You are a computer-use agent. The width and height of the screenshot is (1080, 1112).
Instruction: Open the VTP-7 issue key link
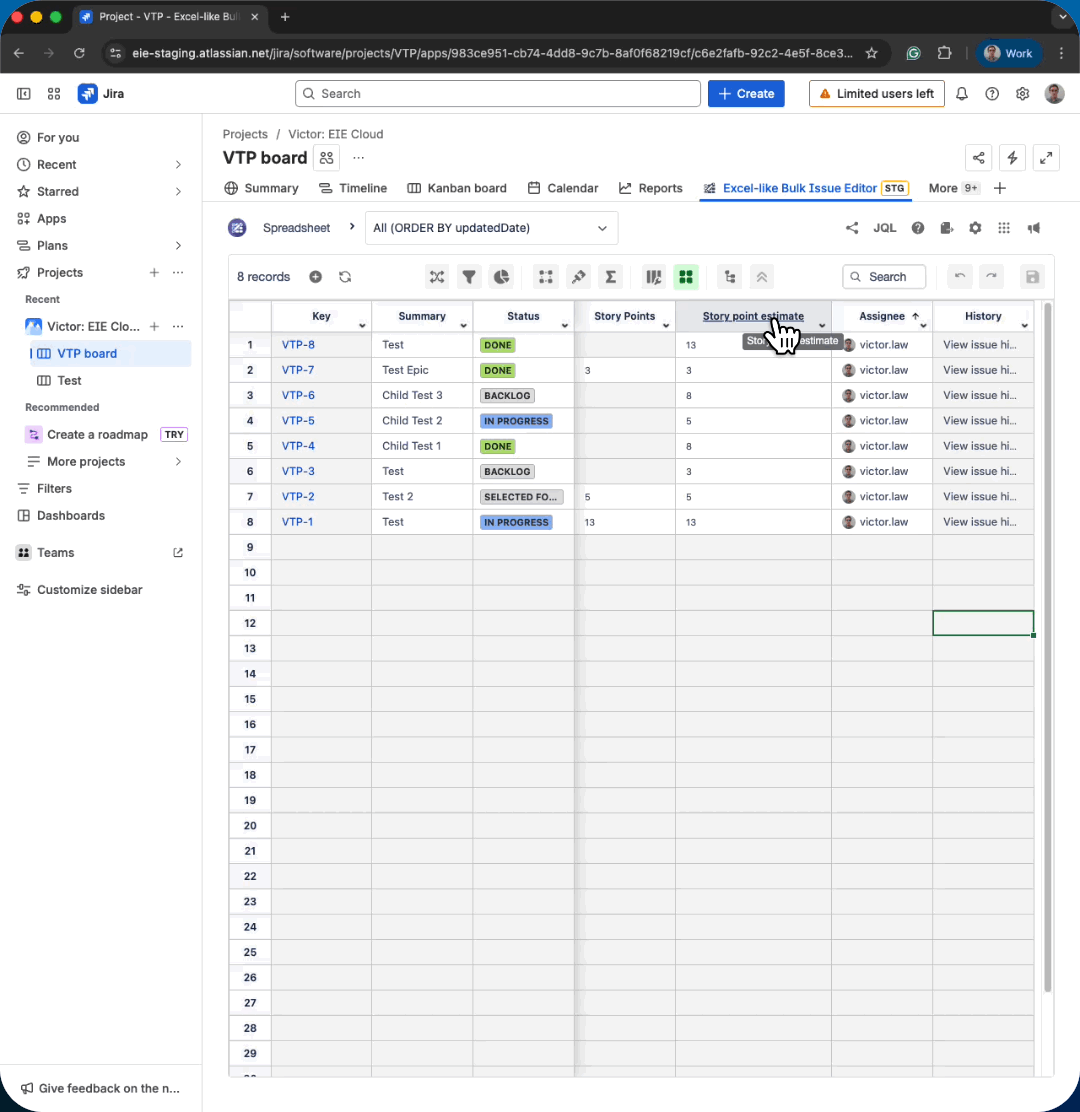[x=298, y=370]
